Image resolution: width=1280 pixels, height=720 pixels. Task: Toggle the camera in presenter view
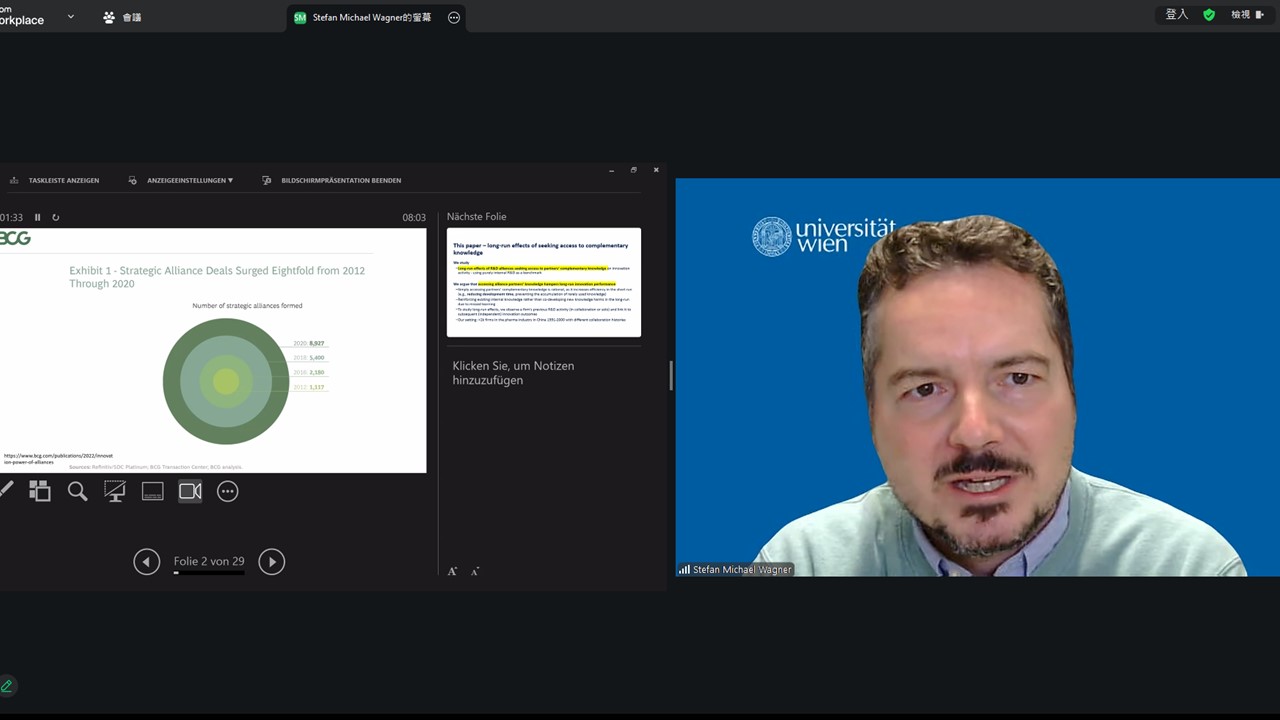point(190,491)
